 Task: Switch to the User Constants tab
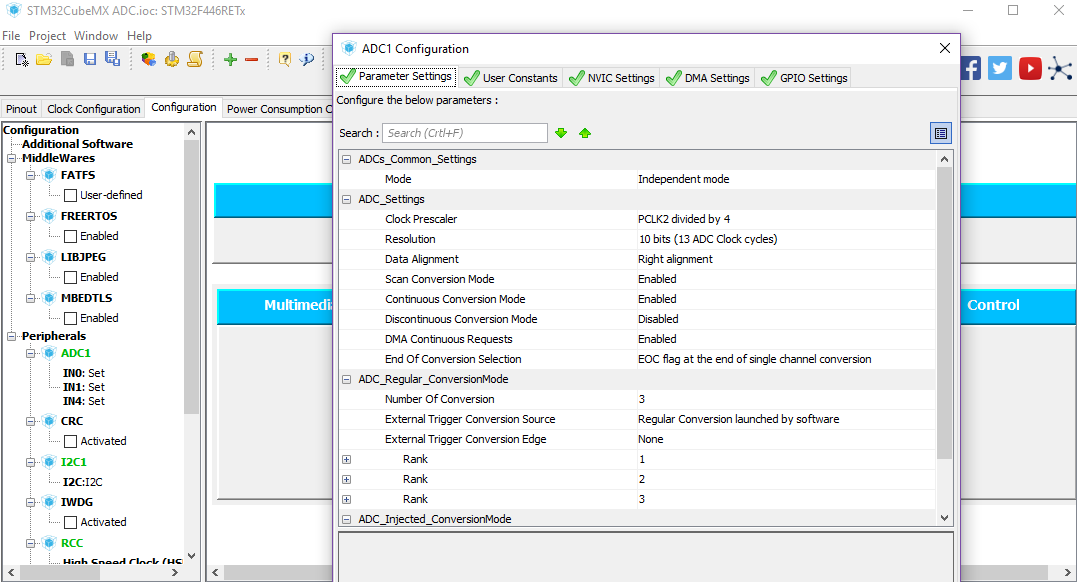[x=511, y=78]
